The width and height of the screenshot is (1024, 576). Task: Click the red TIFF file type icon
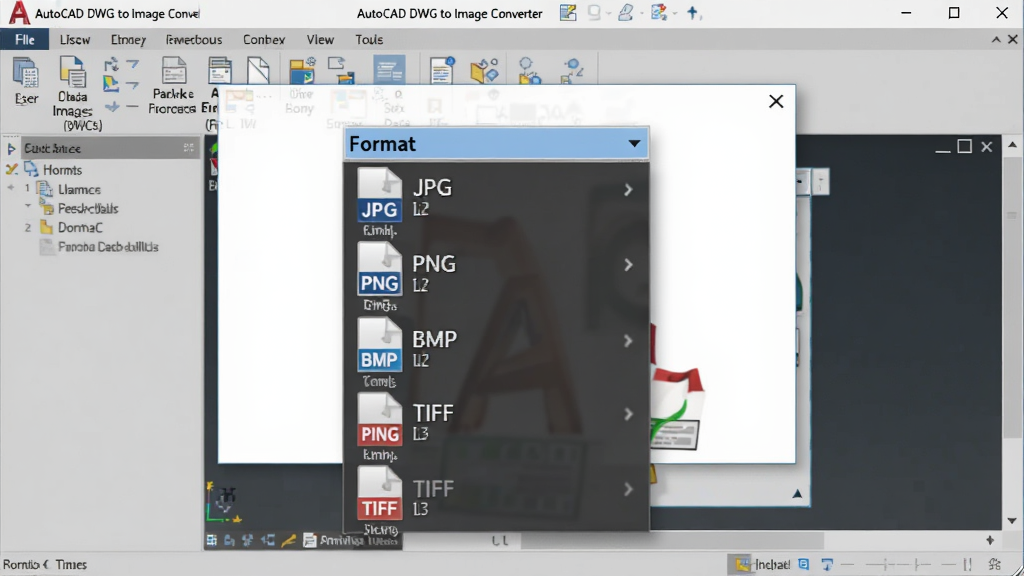[379, 494]
